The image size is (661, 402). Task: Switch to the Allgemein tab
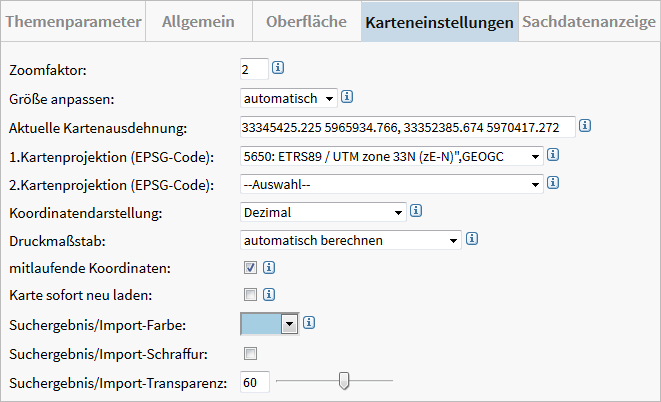point(193,21)
